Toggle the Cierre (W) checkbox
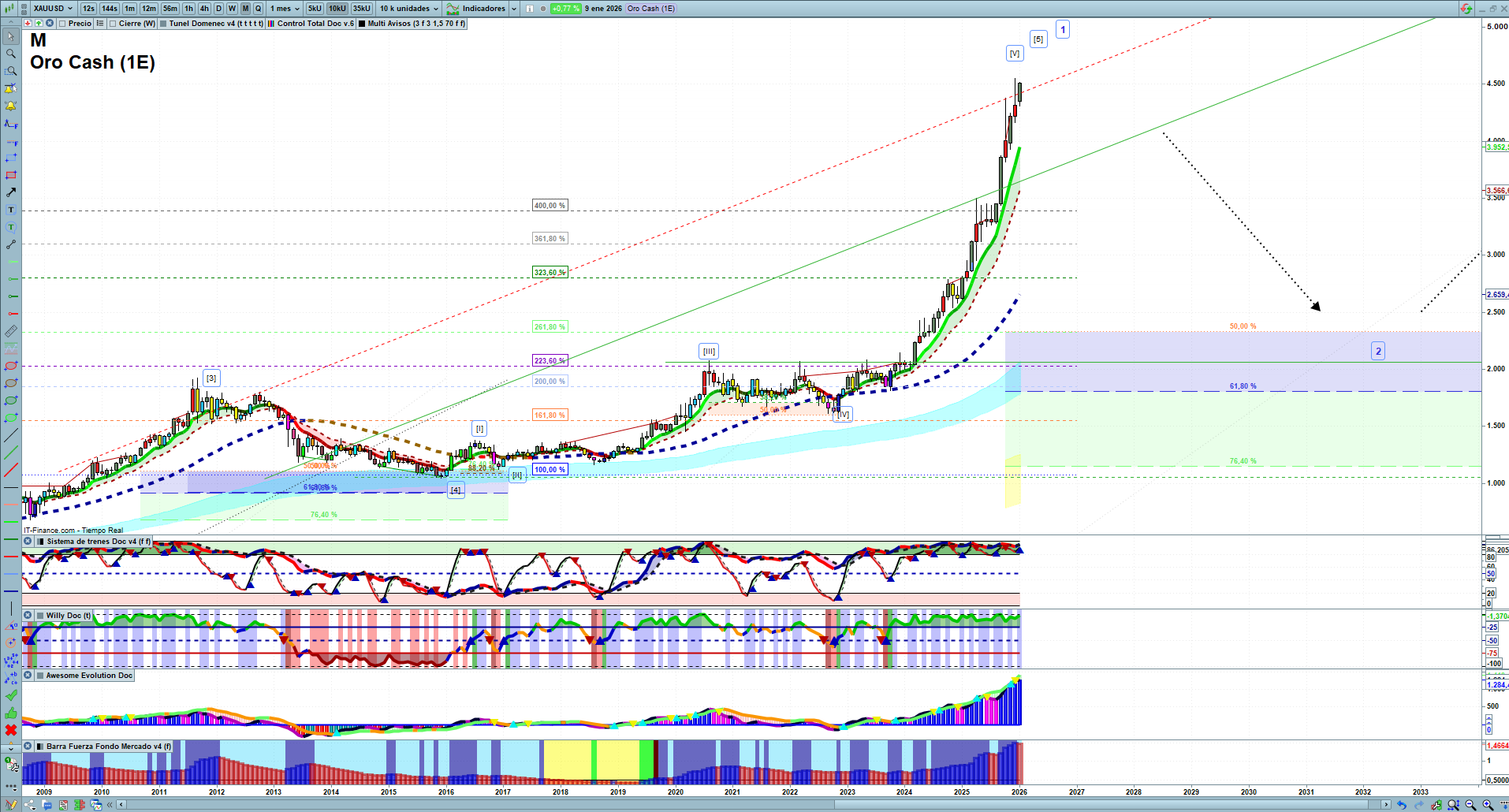This screenshot has height=812, width=1509. [x=114, y=24]
